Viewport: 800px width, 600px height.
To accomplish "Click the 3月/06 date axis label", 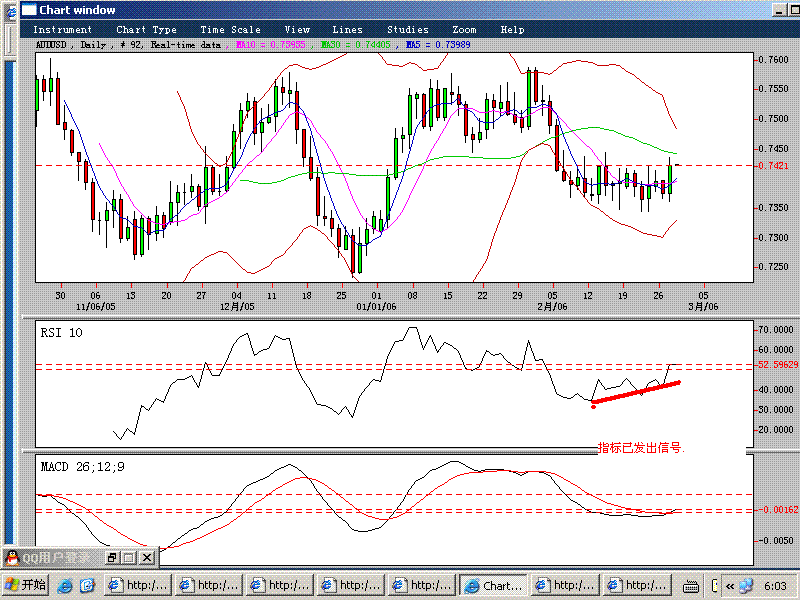I will coord(703,307).
